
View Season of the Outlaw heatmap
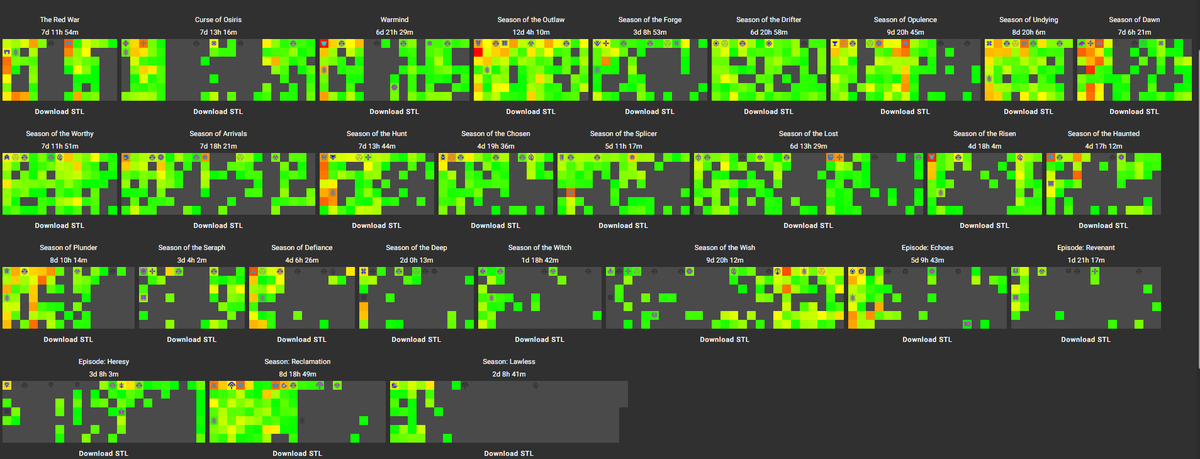(x=530, y=70)
